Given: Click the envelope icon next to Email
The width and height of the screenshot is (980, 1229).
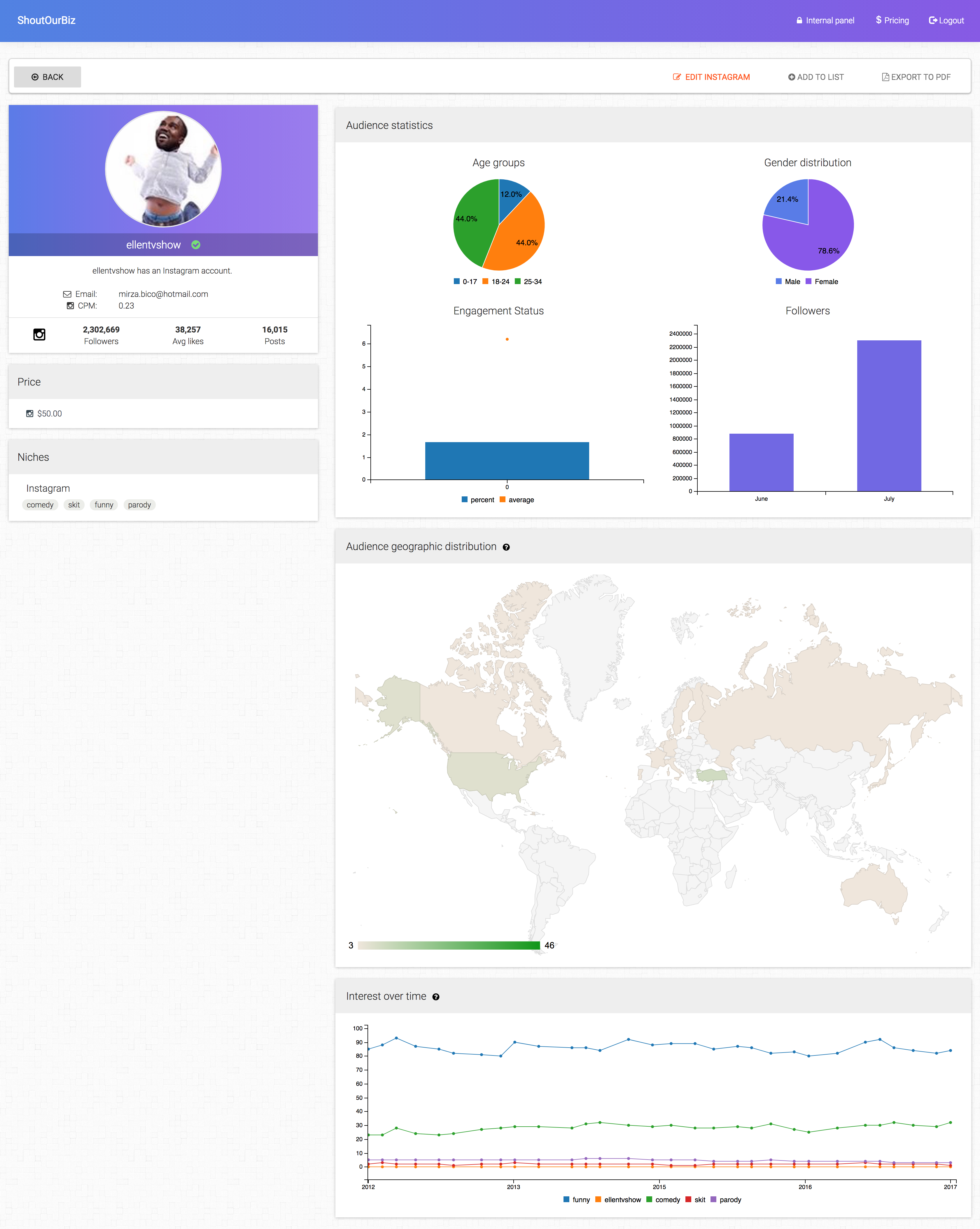Looking at the screenshot, I should pos(67,294).
